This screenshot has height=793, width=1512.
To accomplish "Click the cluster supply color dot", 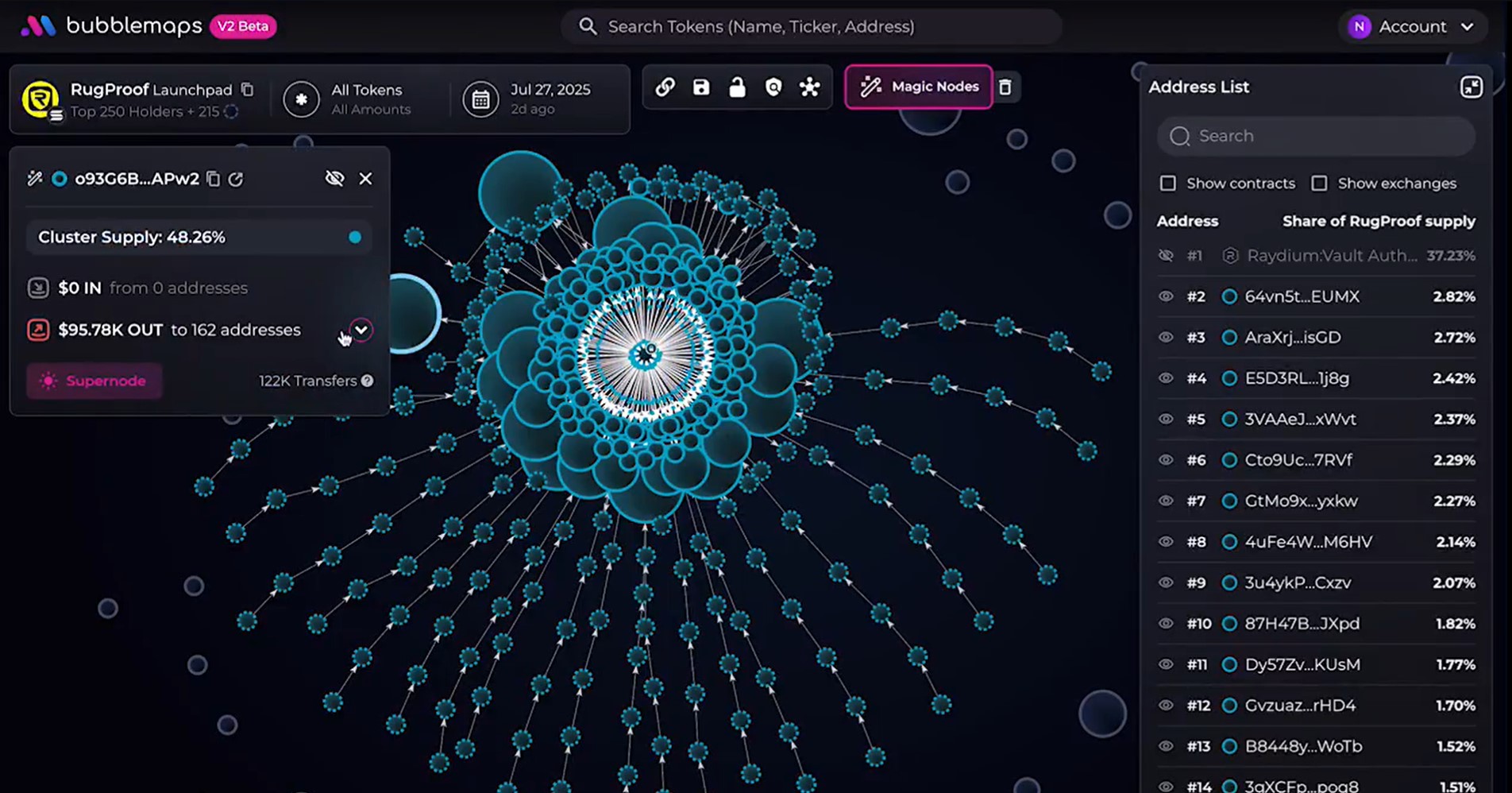I will 355,237.
